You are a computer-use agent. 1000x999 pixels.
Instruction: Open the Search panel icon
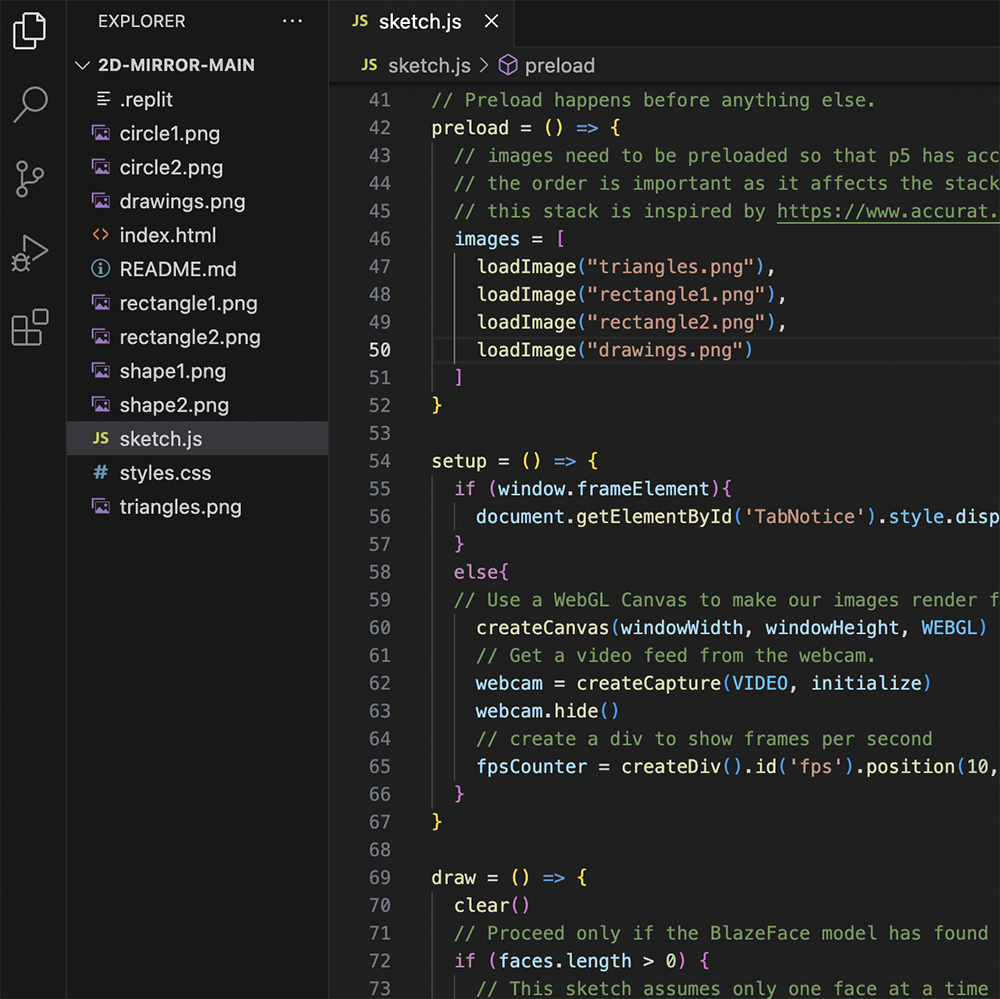pos(30,104)
